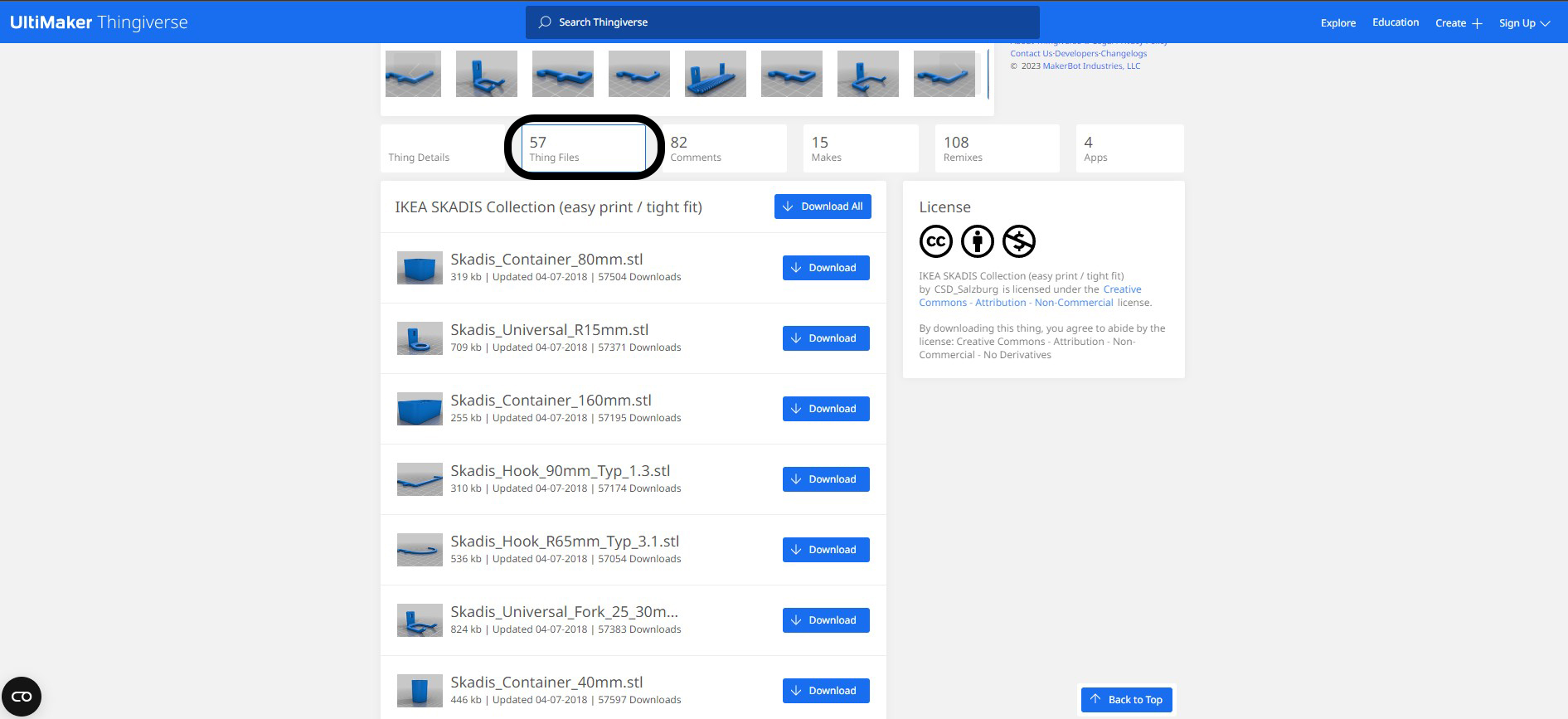Image resolution: width=1568 pixels, height=719 pixels.
Task: Follow the Changelogs footer link
Action: (x=1124, y=54)
